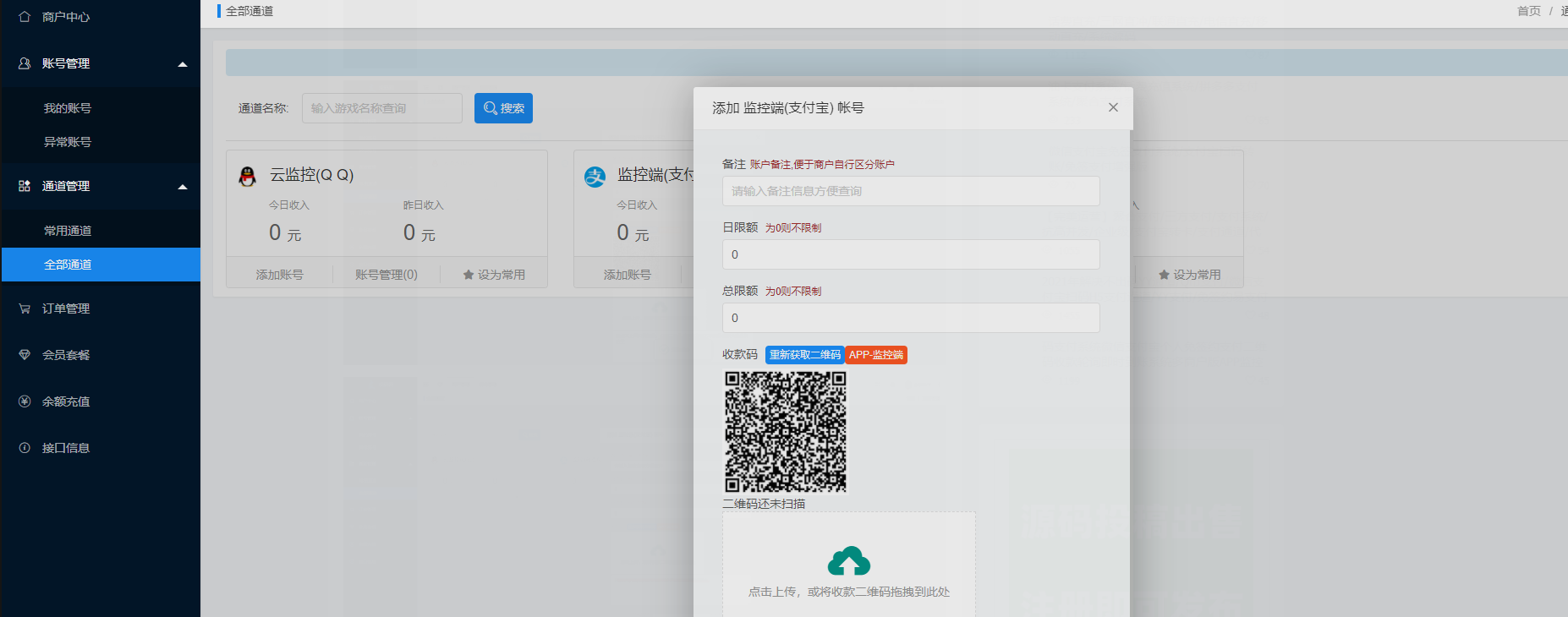This screenshot has width=1568, height=617.
Task: Click the home icon beside 商户中心
Action: click(x=25, y=17)
